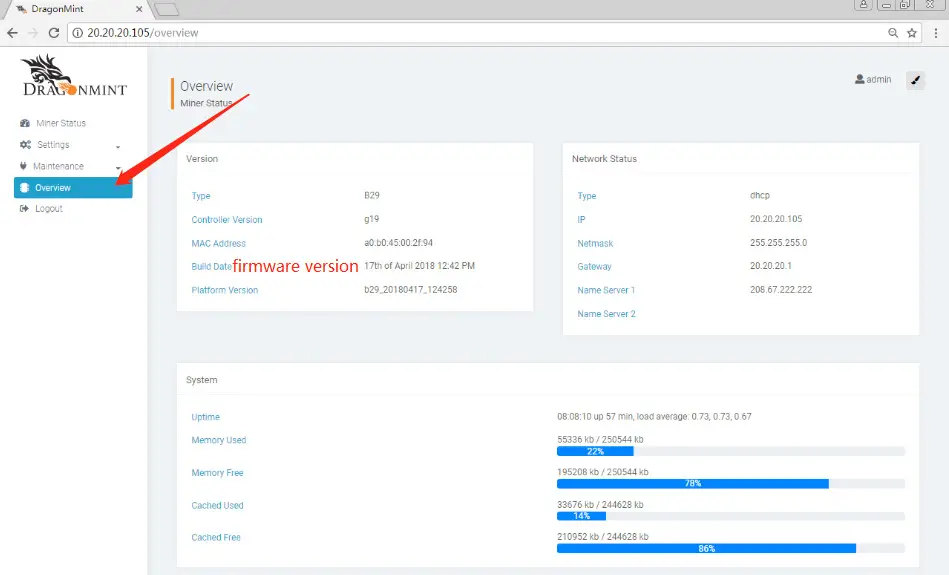This screenshot has width=949, height=575.
Task: Click the site info icon in address bar
Action: click(x=77, y=33)
